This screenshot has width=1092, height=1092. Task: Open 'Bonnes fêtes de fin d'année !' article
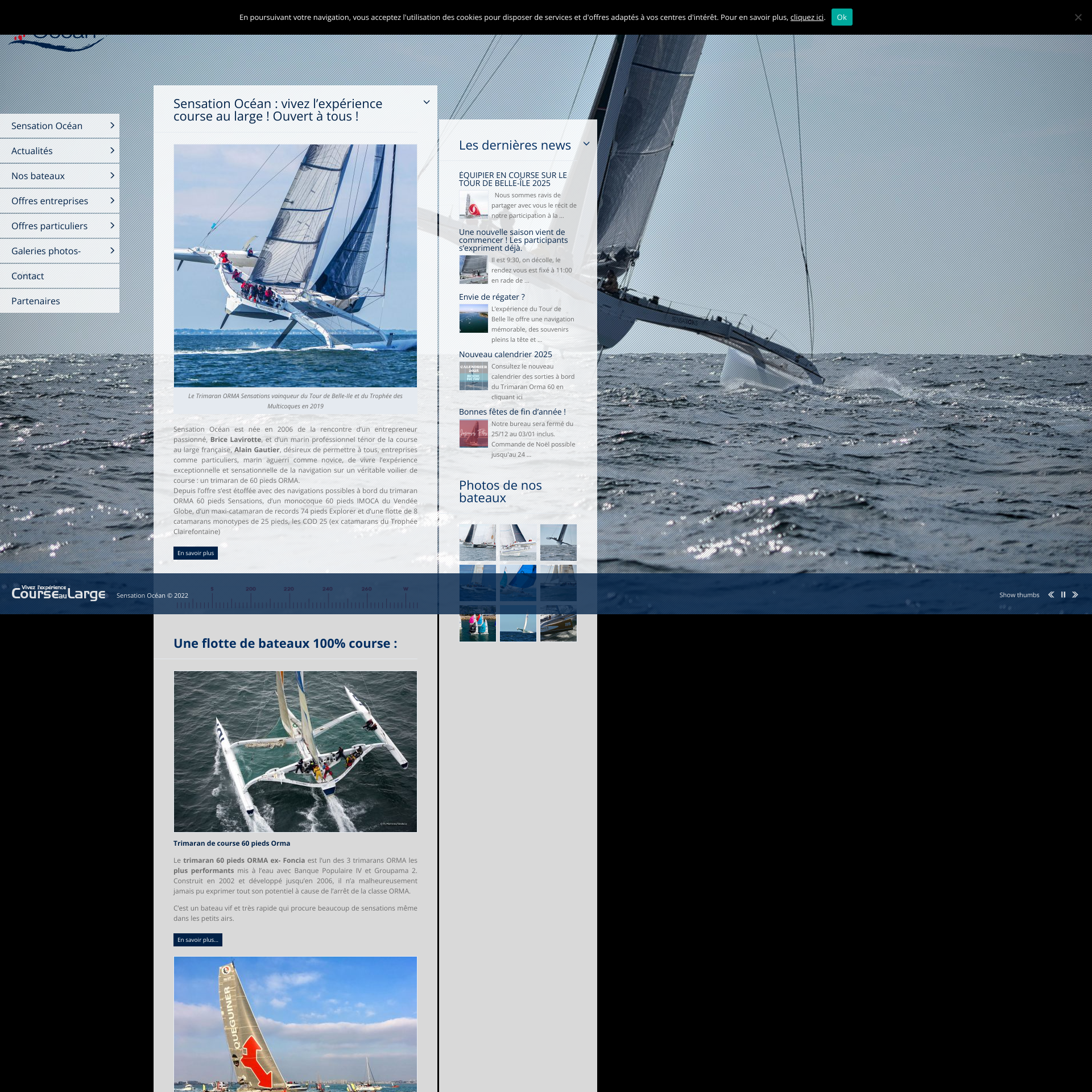click(x=512, y=412)
